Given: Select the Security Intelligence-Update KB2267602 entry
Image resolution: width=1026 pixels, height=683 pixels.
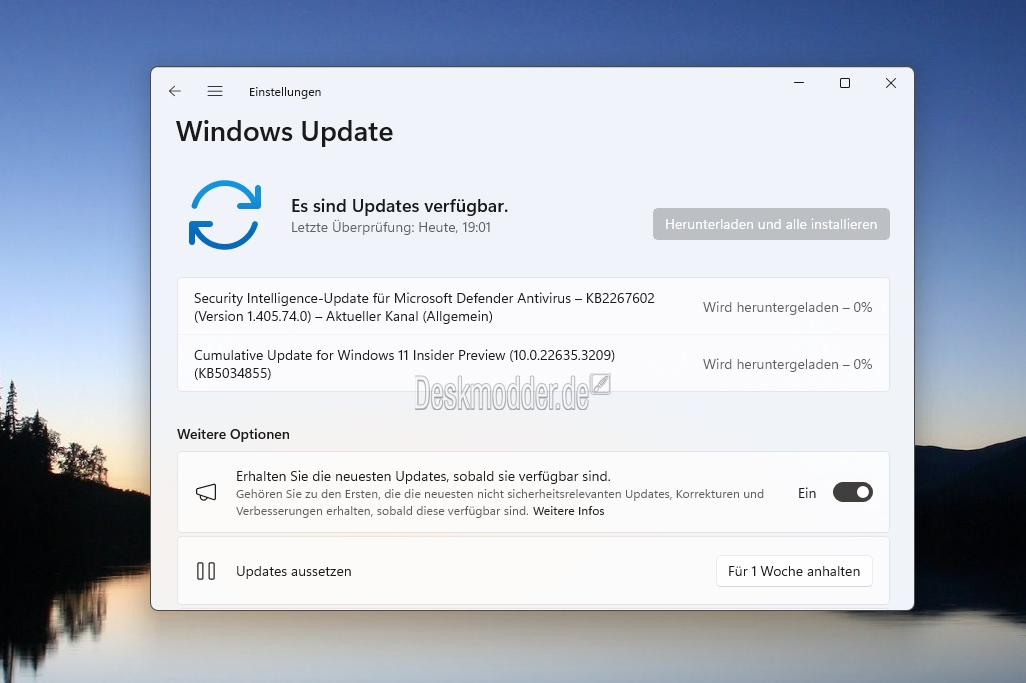Looking at the screenshot, I should (533, 307).
